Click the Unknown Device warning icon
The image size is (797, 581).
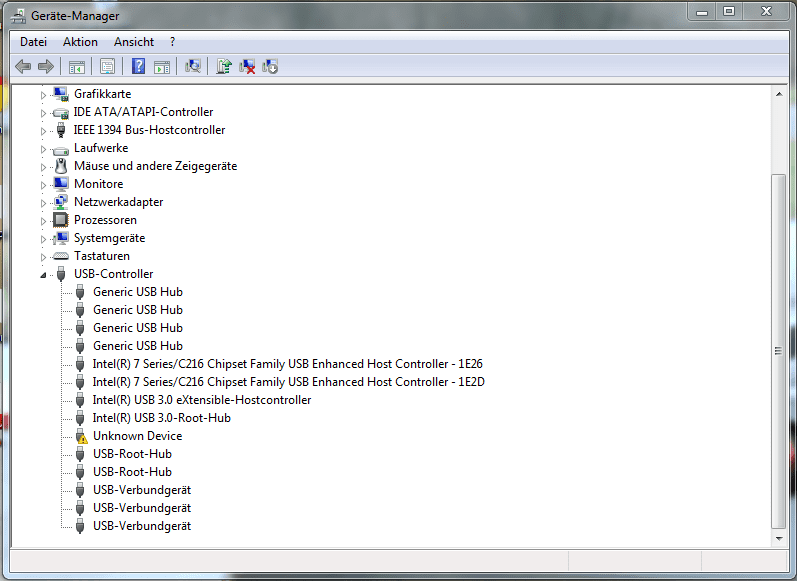pyautogui.click(x=80, y=436)
